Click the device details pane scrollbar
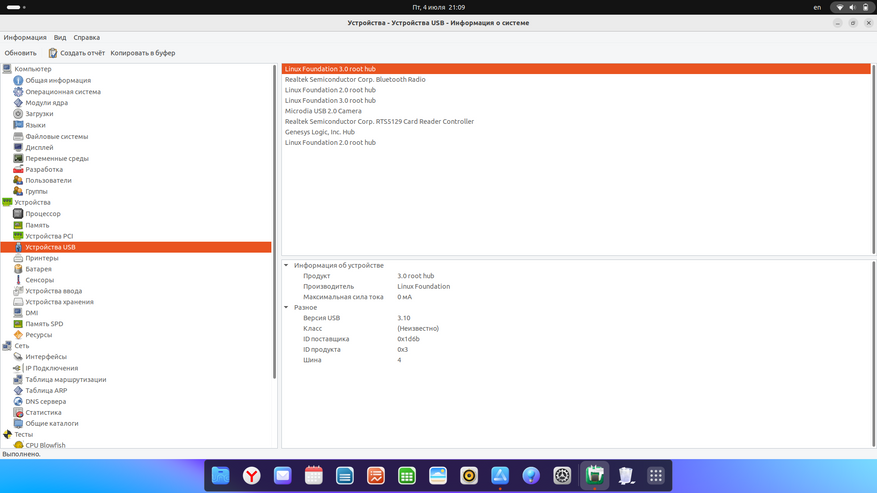 874,354
